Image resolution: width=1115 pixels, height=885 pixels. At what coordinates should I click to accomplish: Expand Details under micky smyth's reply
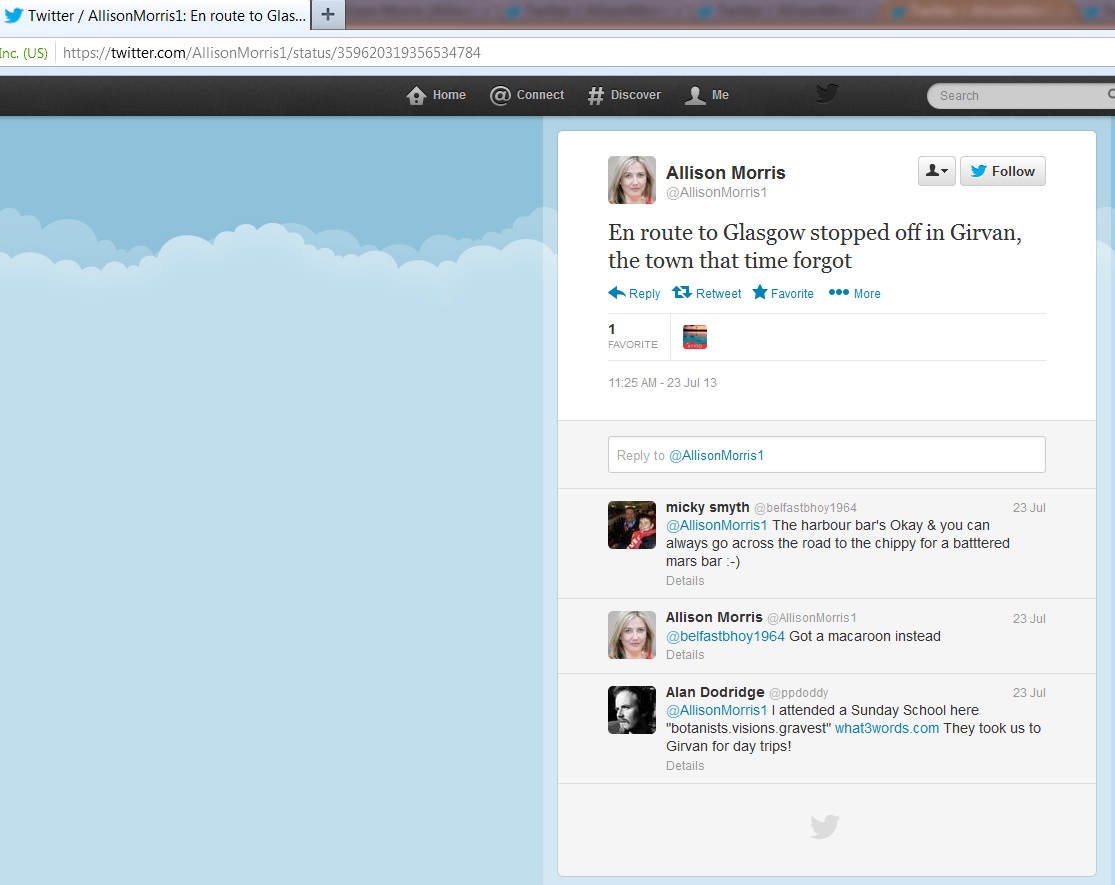pyautogui.click(x=685, y=581)
